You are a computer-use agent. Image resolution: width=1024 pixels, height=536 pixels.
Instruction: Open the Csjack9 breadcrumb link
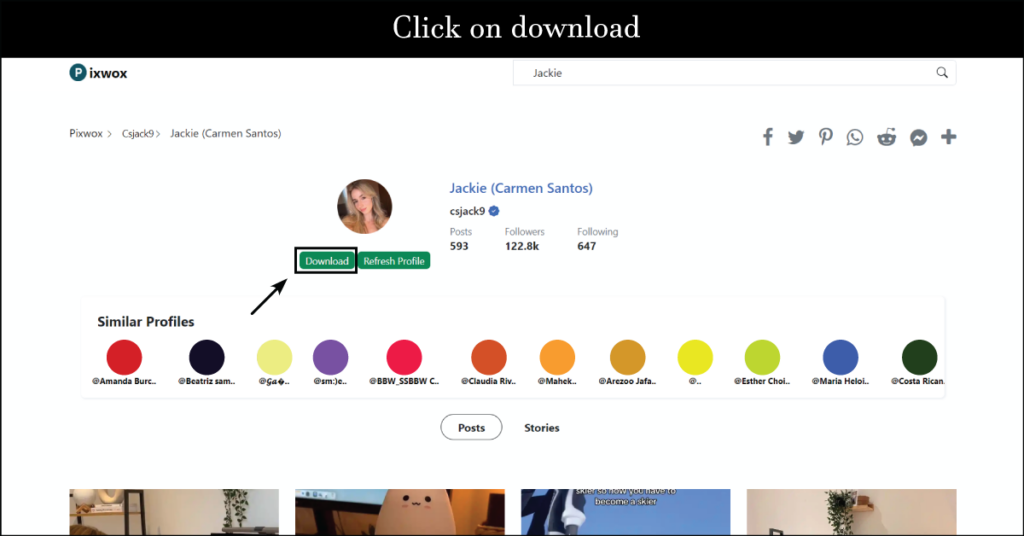point(138,133)
